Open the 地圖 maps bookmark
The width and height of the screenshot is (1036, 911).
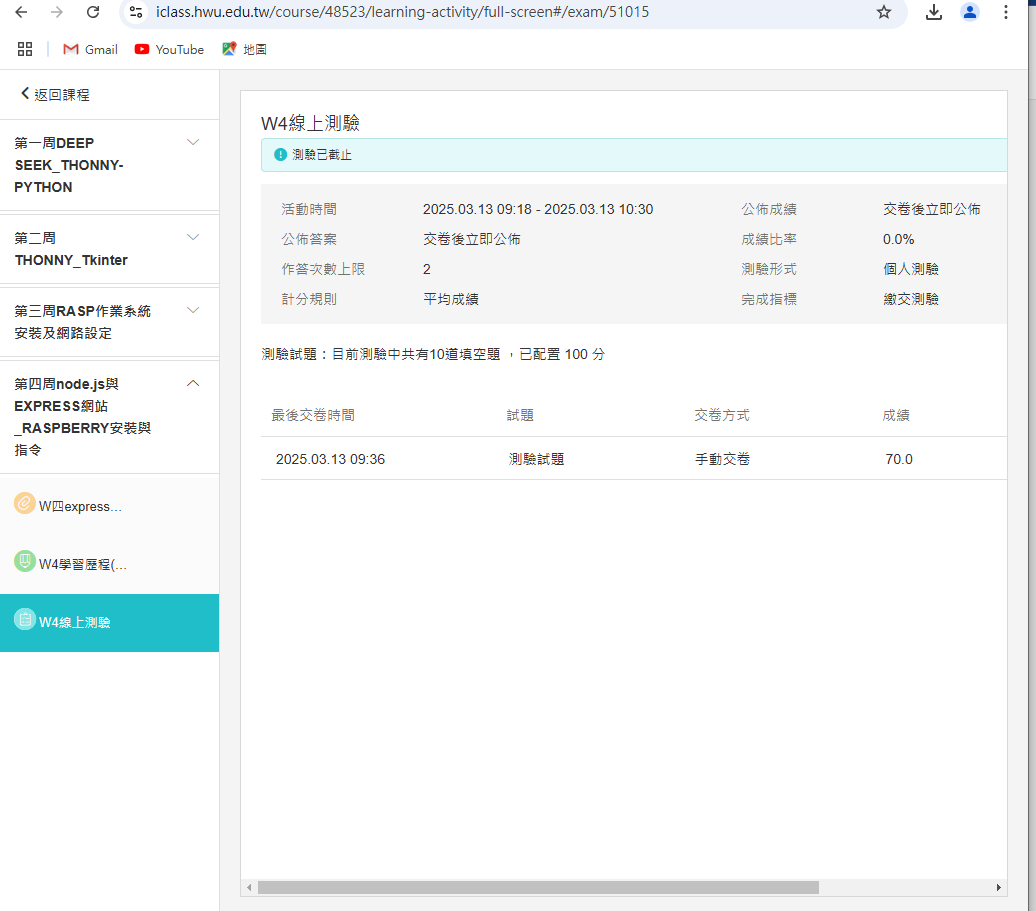(x=244, y=49)
